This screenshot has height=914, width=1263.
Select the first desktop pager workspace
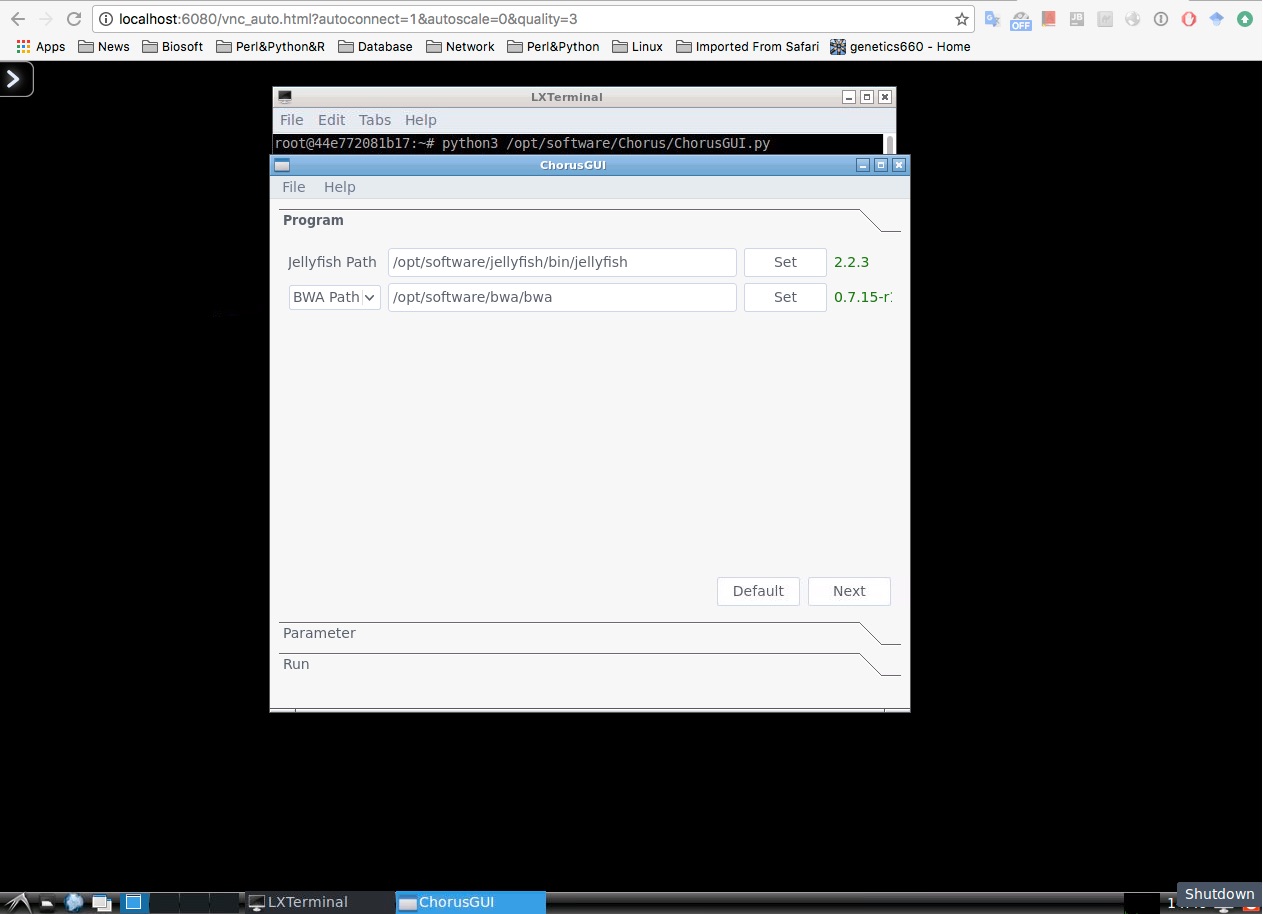coord(134,902)
